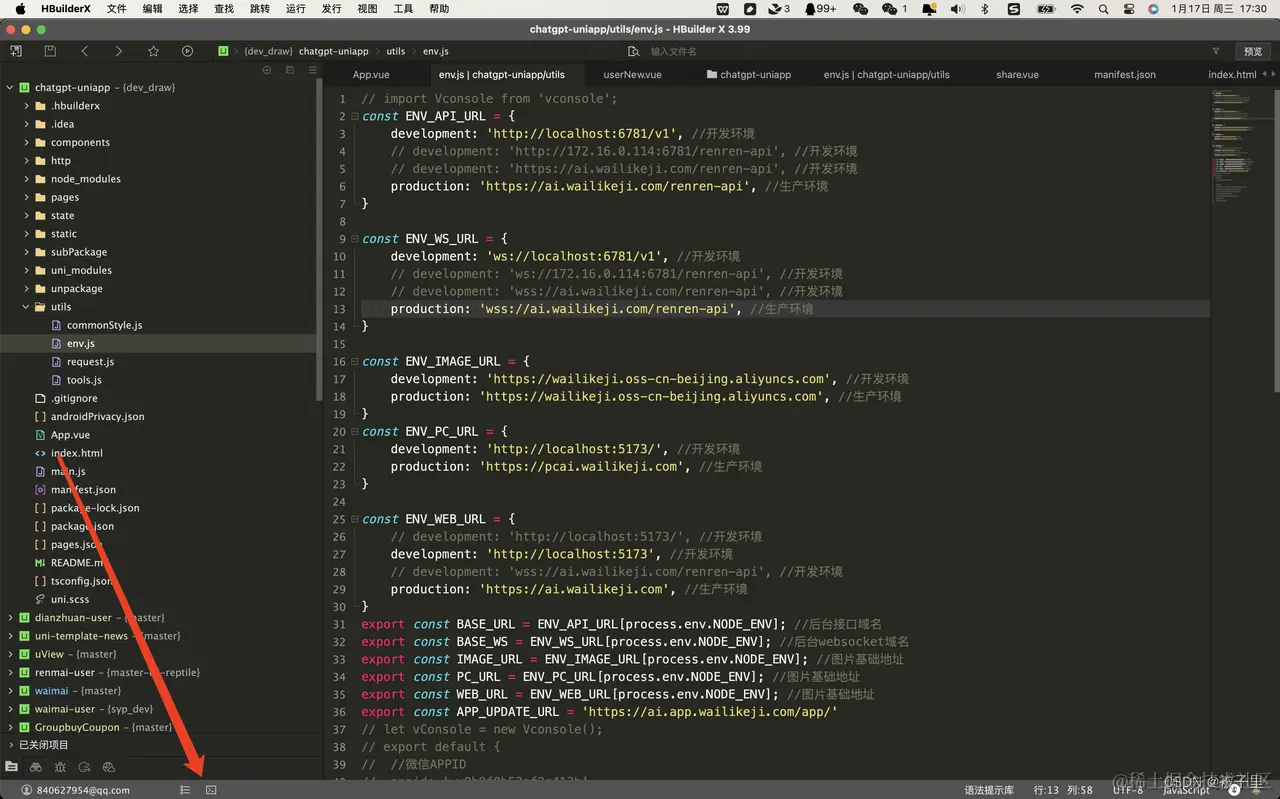
Task: Collapse all icon above project tree
Action: [x=290, y=70]
